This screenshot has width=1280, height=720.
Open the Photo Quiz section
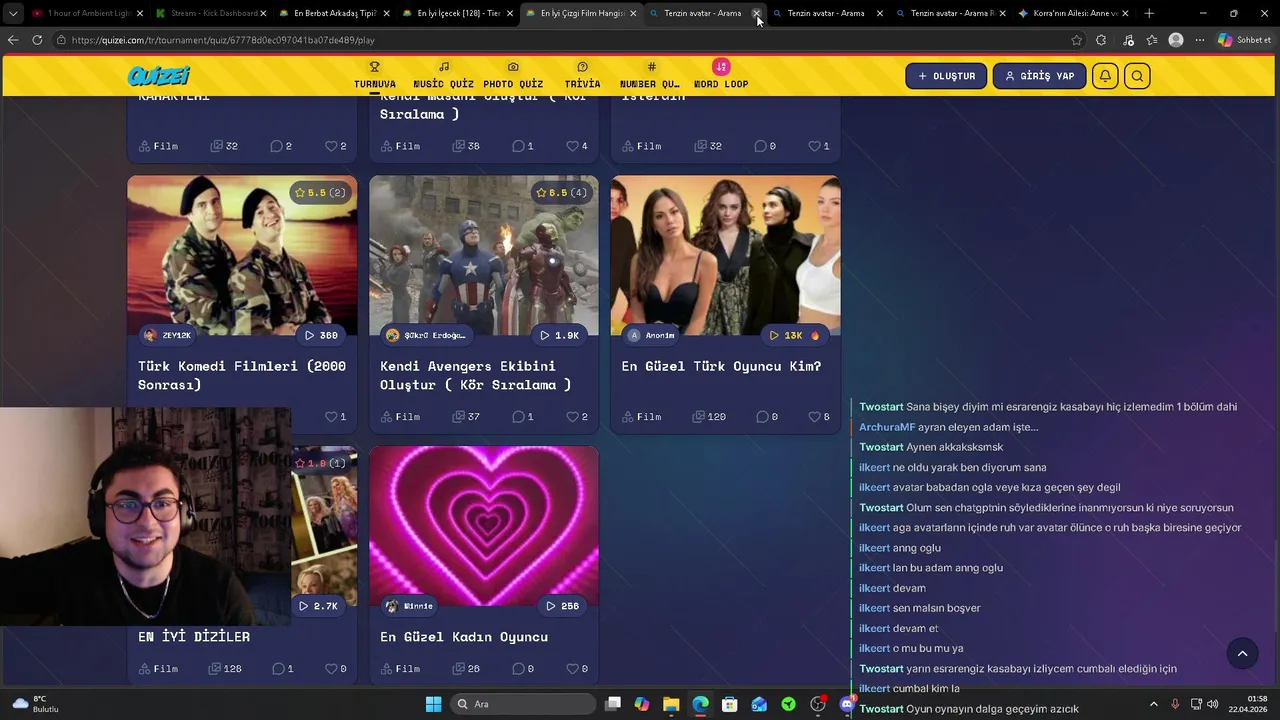[513, 76]
